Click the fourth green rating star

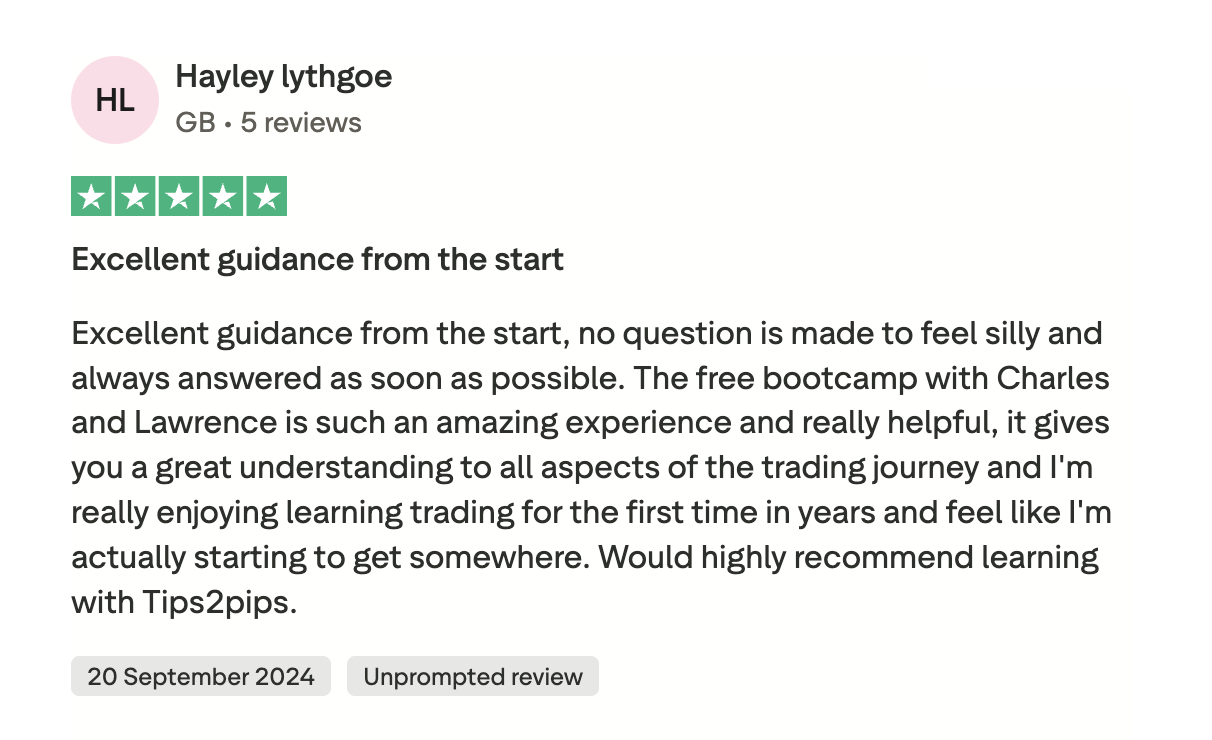pyautogui.click(x=222, y=196)
